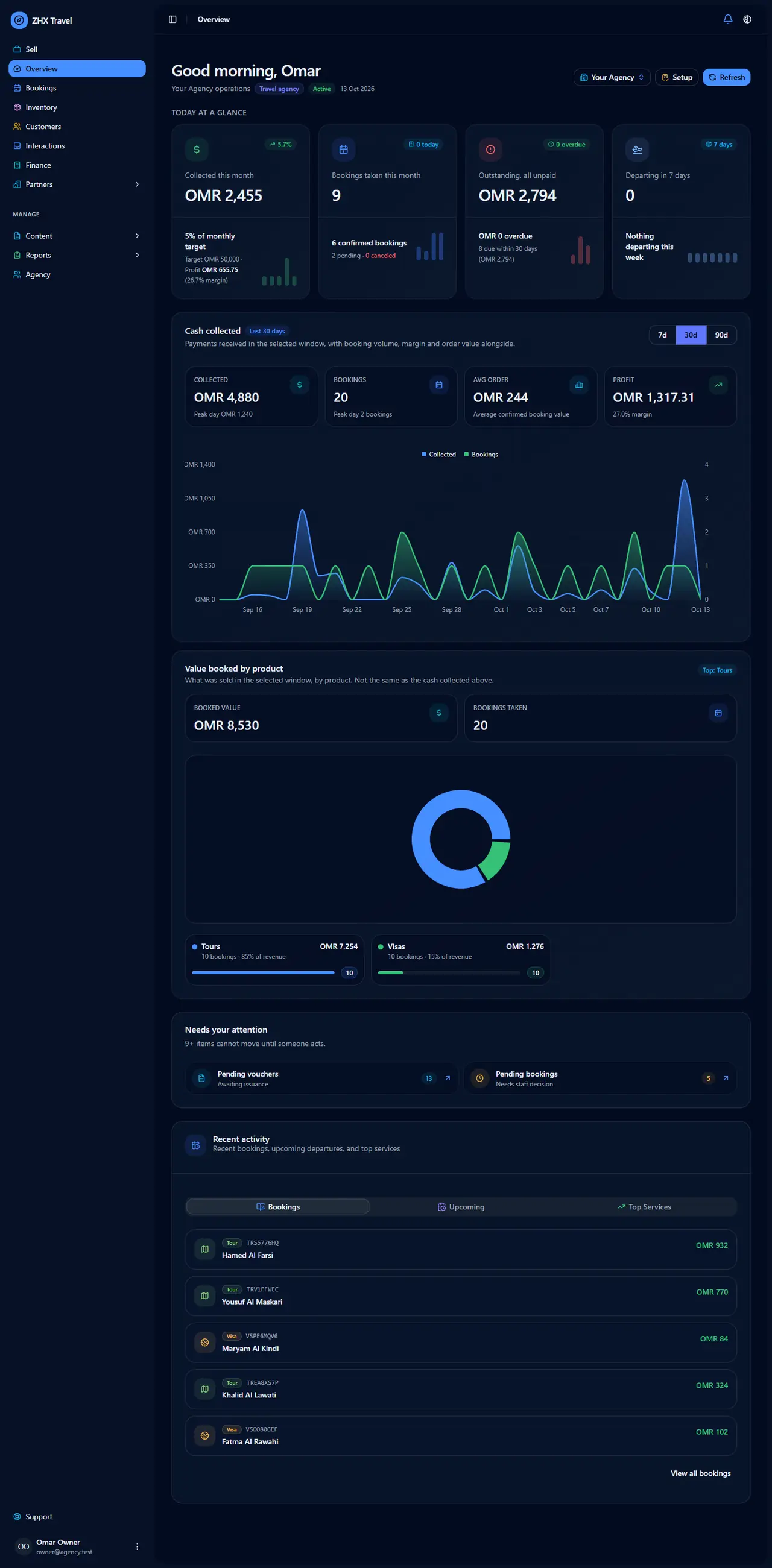Screen dimensions: 772x1568
Task: Open Support in the sidebar
Action: [77, 1516]
